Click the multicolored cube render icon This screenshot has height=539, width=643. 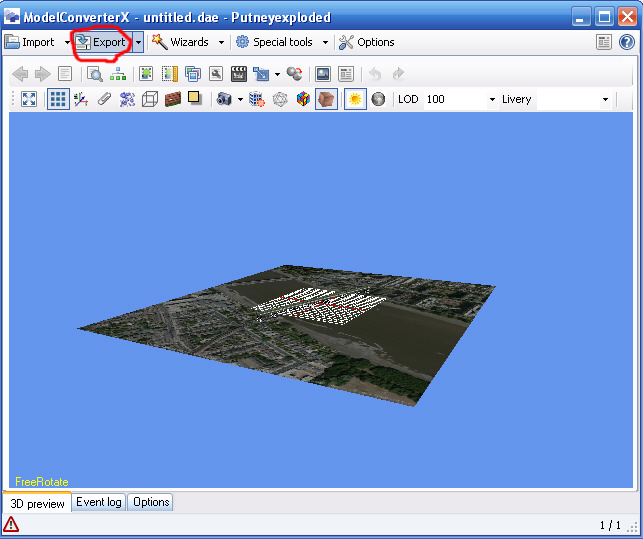[303, 99]
